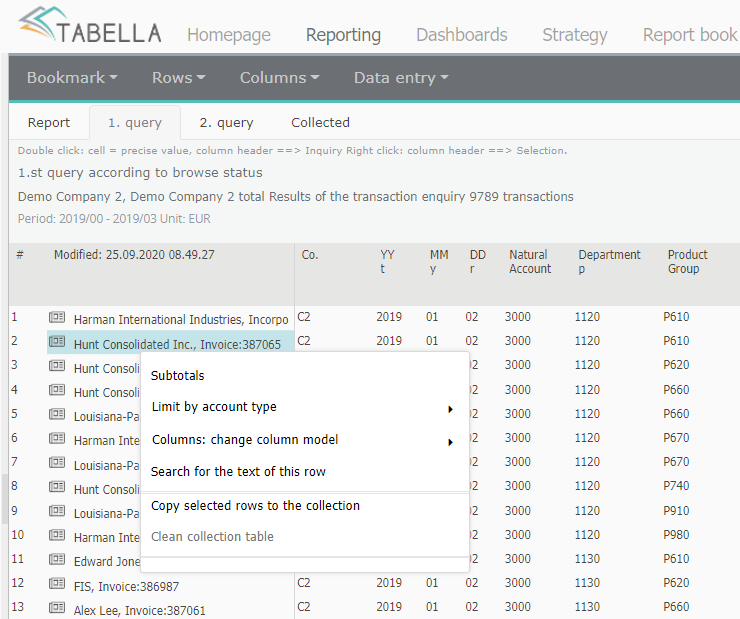The width and height of the screenshot is (740, 619).
Task: Click the DD column header
Action: coord(478,261)
